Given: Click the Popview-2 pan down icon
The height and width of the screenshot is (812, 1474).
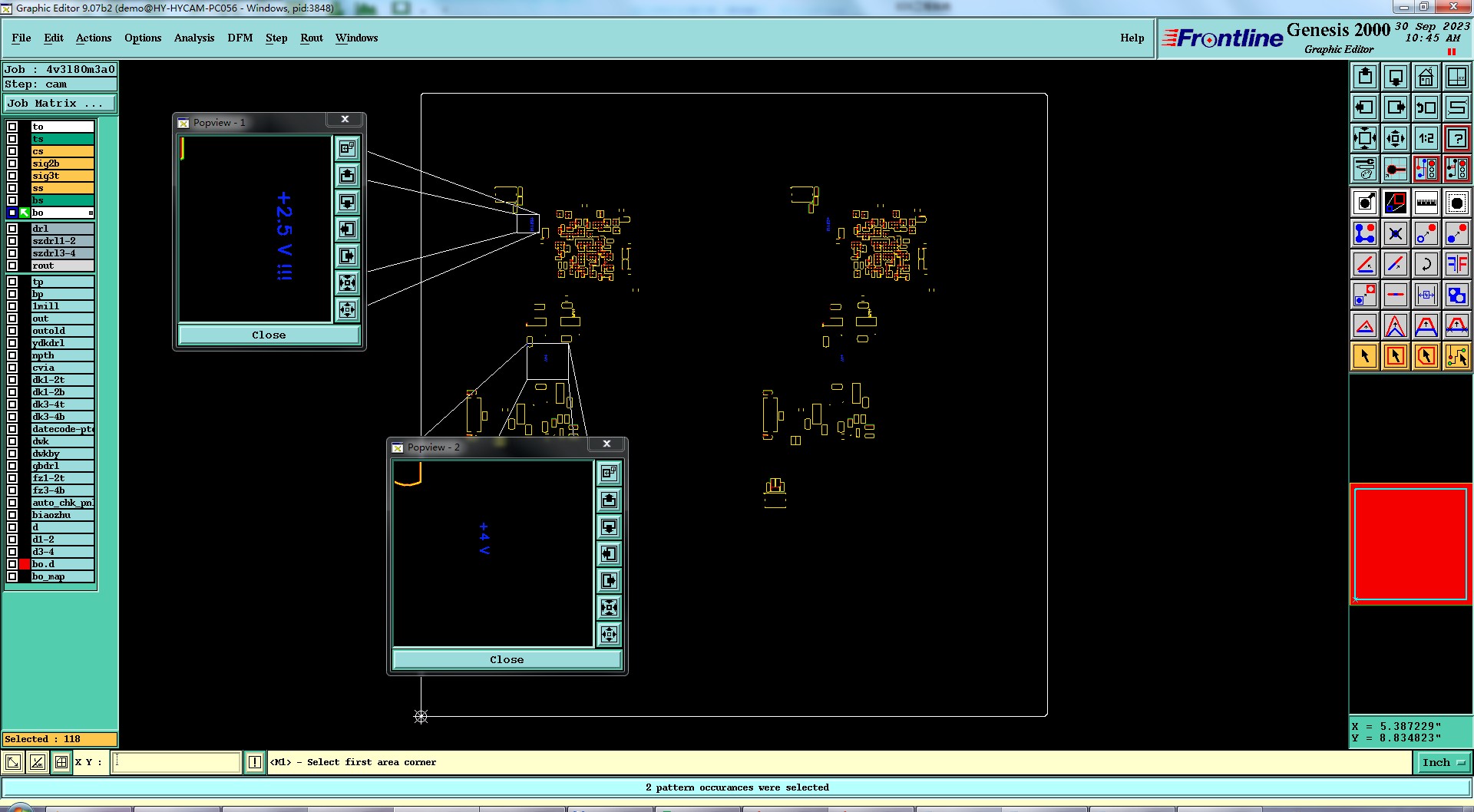Looking at the screenshot, I should point(610,526).
